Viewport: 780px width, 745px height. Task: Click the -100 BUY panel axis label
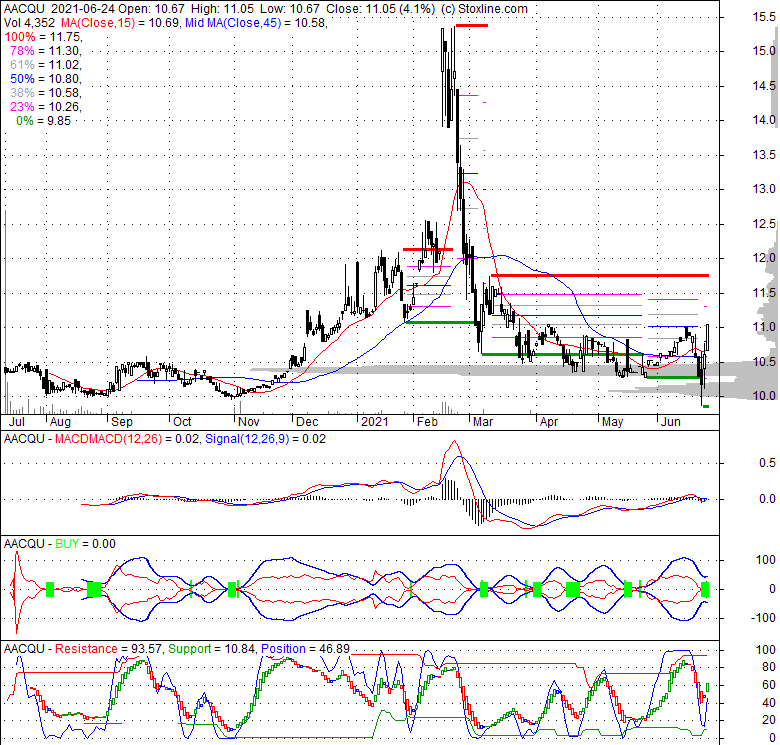pyautogui.click(x=763, y=618)
